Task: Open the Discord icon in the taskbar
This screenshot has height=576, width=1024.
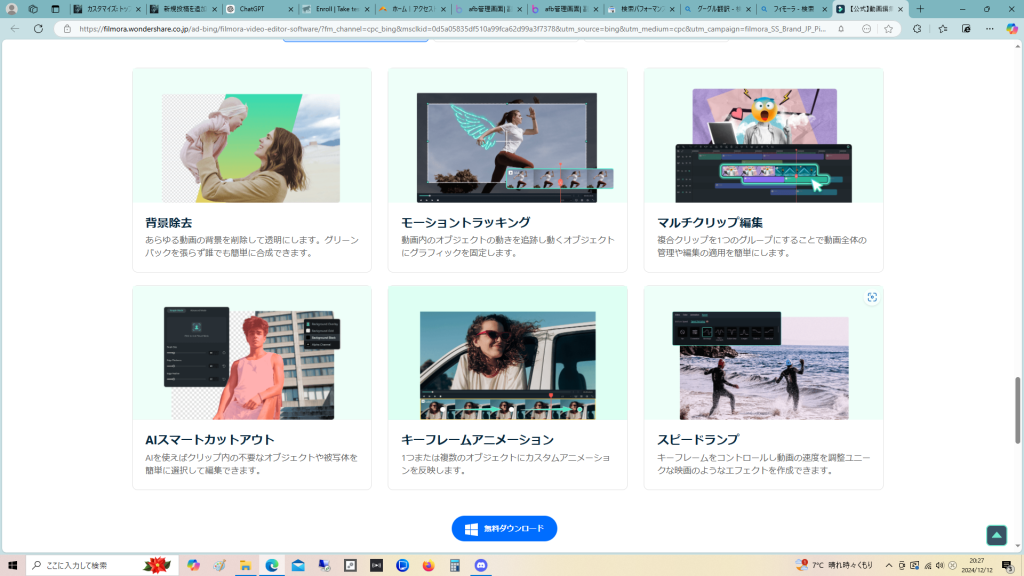Action: 480,565
